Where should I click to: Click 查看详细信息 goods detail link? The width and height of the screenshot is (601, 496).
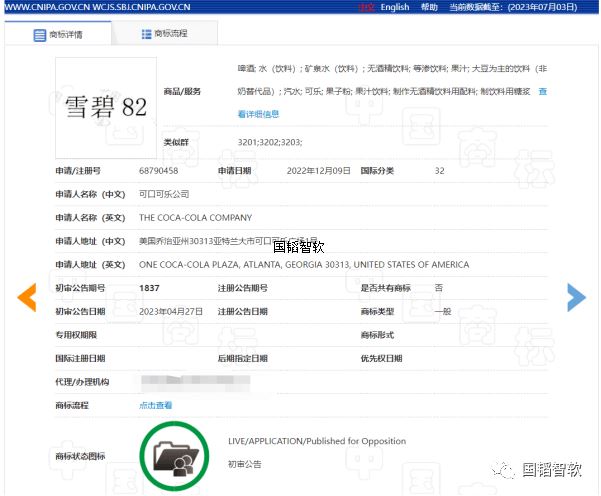[x=258, y=114]
